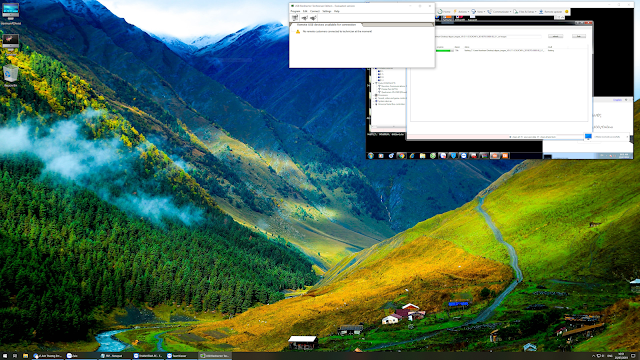Screen dimensions: 640x360
Task: Click the English language link in remote window
Action: (617, 100)
